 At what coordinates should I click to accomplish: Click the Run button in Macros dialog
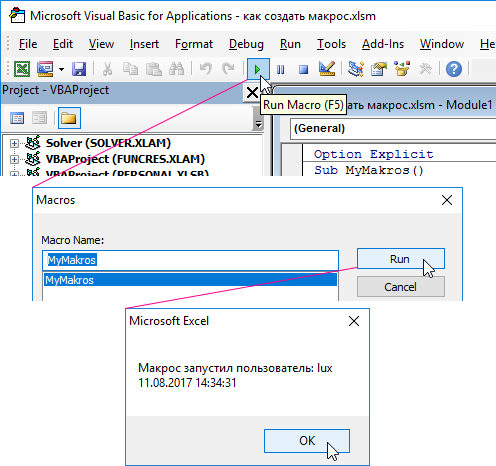(x=401, y=259)
